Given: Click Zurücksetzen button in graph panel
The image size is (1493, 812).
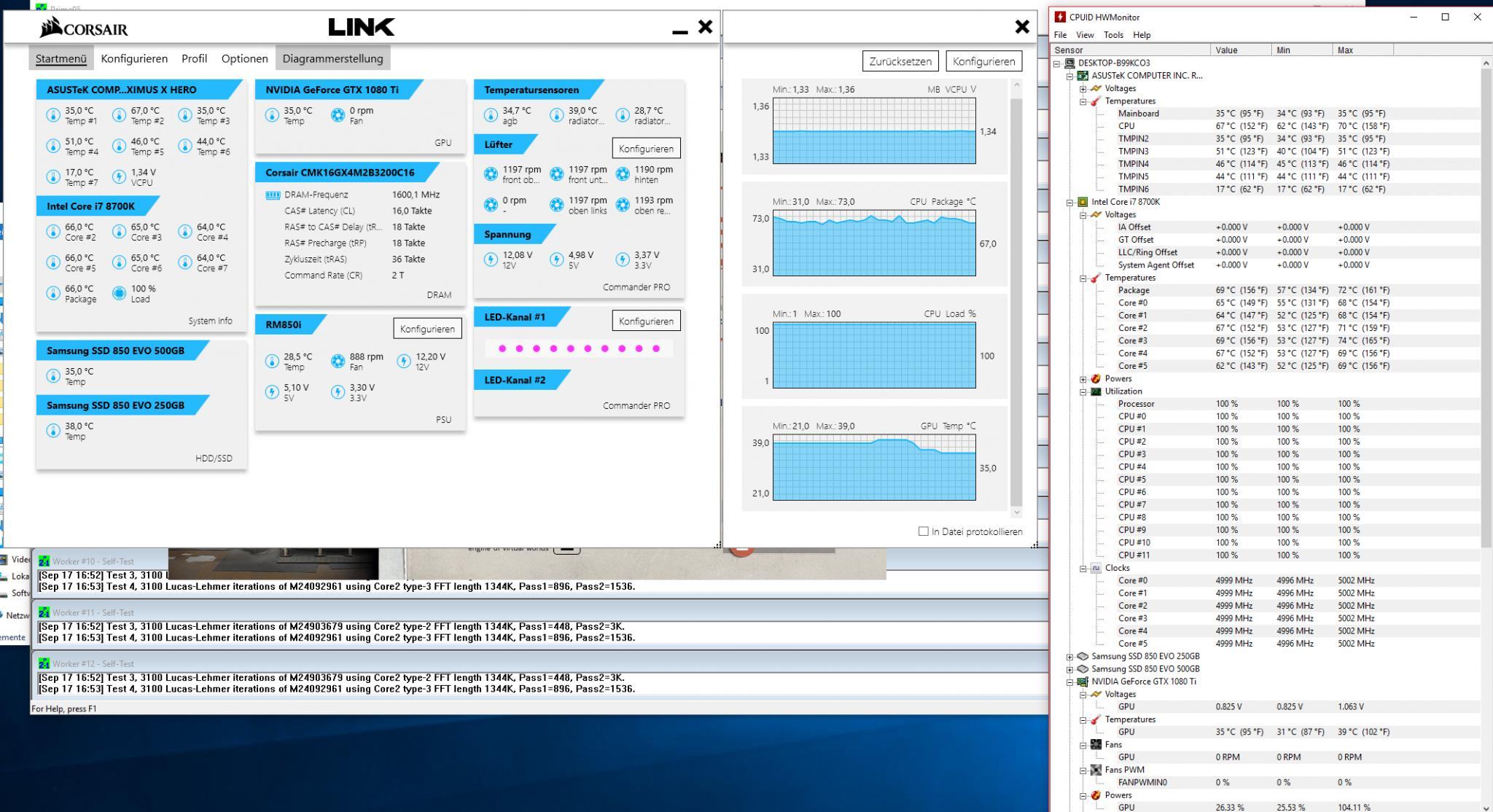Looking at the screenshot, I should point(900,61).
